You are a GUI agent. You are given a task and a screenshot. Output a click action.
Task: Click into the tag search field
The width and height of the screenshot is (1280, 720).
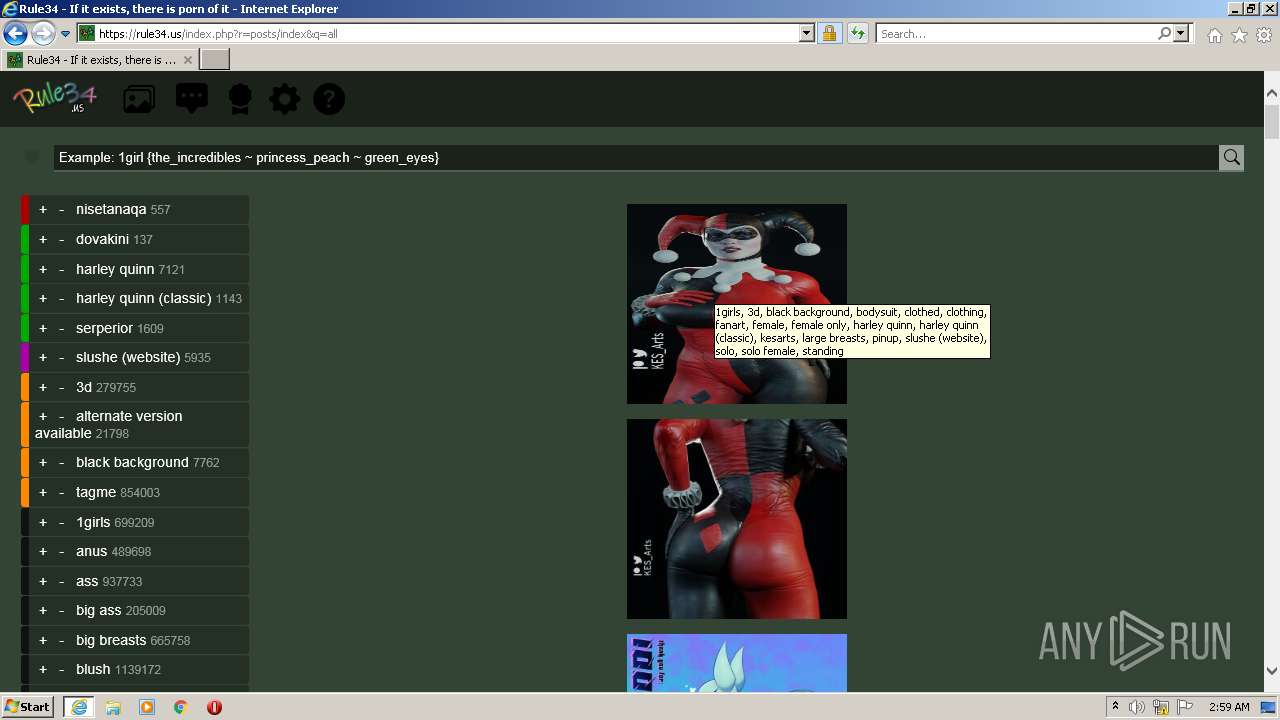tap(635, 157)
